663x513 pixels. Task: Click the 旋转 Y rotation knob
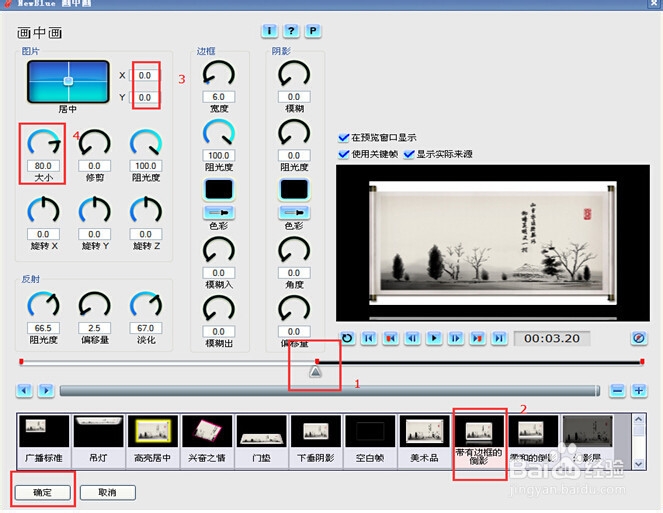95,211
